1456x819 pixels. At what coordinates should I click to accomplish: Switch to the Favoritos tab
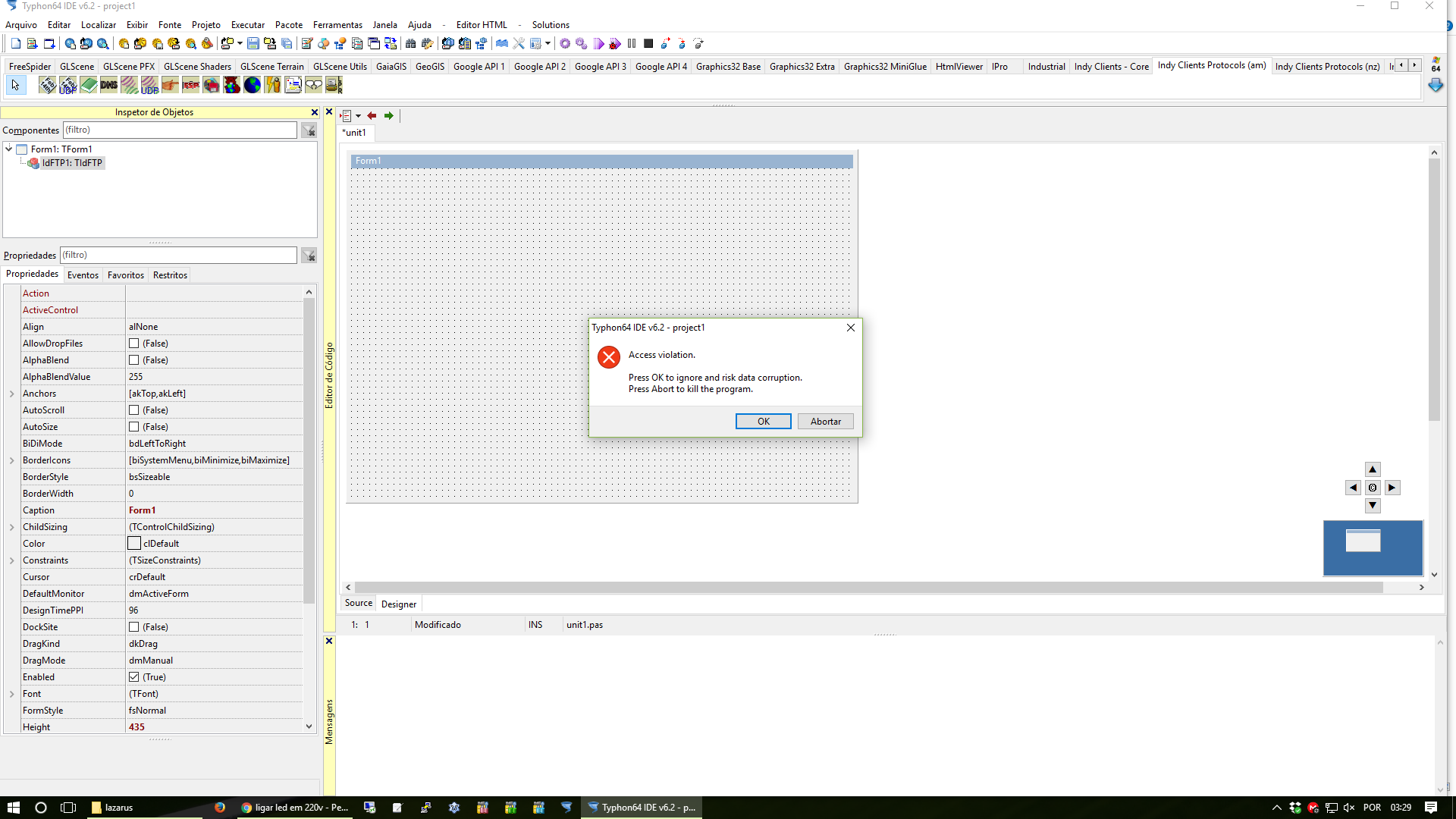(126, 275)
